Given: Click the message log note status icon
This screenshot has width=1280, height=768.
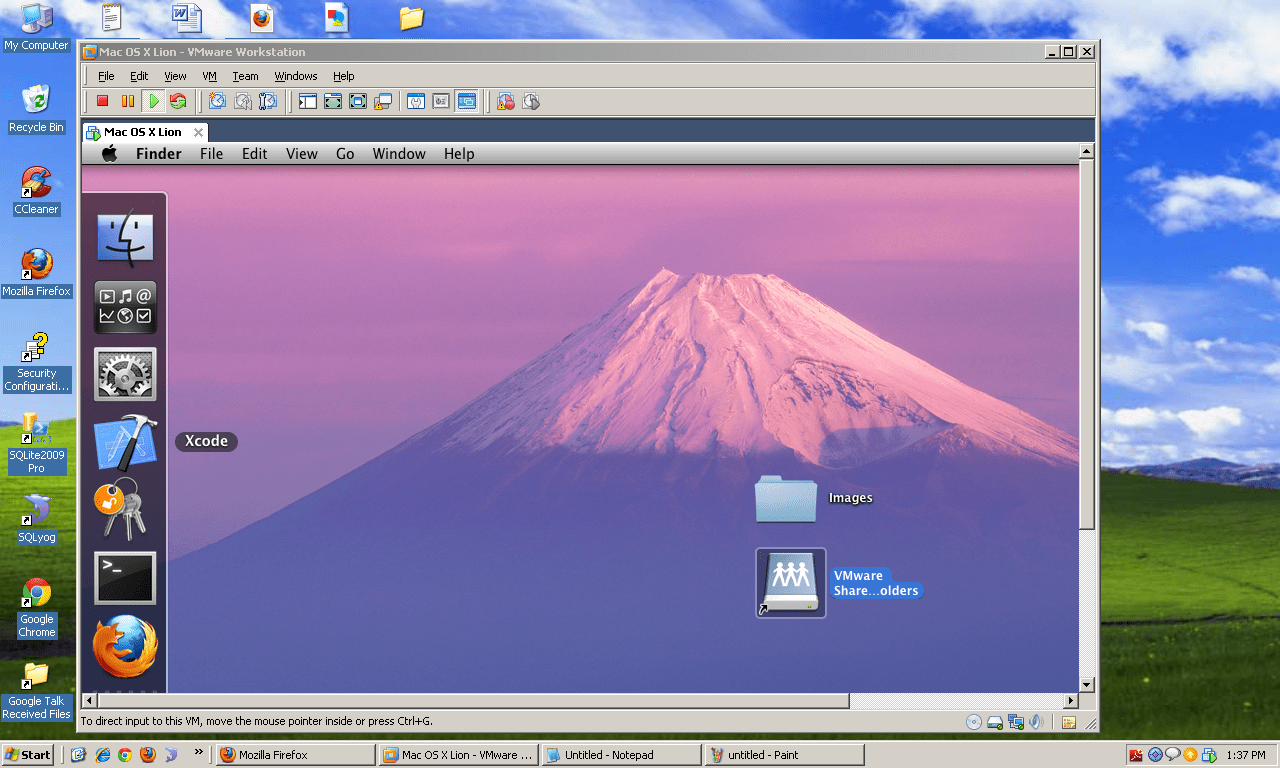Looking at the screenshot, I should coord(1068,722).
